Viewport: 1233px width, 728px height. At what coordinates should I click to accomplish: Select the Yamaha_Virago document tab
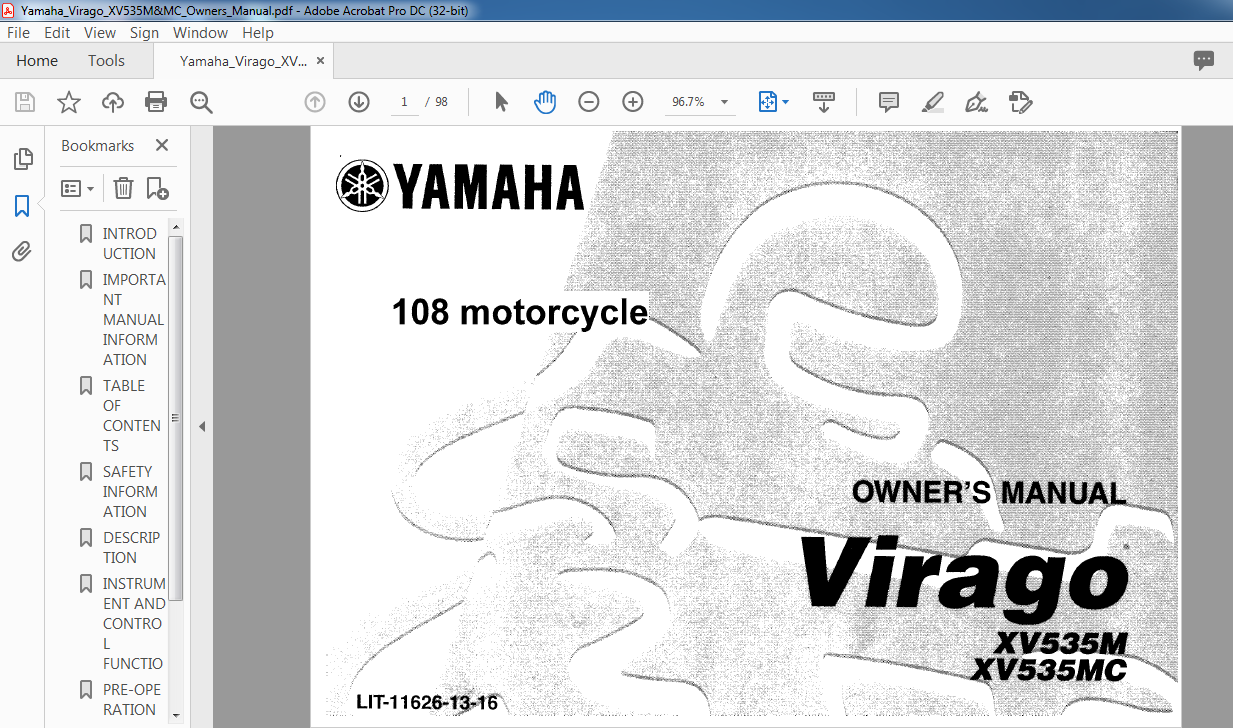243,61
